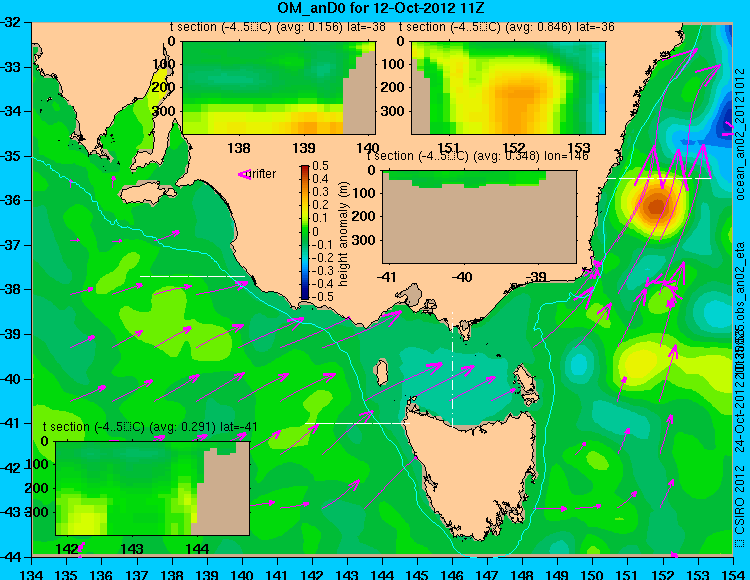Click the 't section ... lat=-38' inset title
The width and height of the screenshot is (750, 580).
point(277,27)
